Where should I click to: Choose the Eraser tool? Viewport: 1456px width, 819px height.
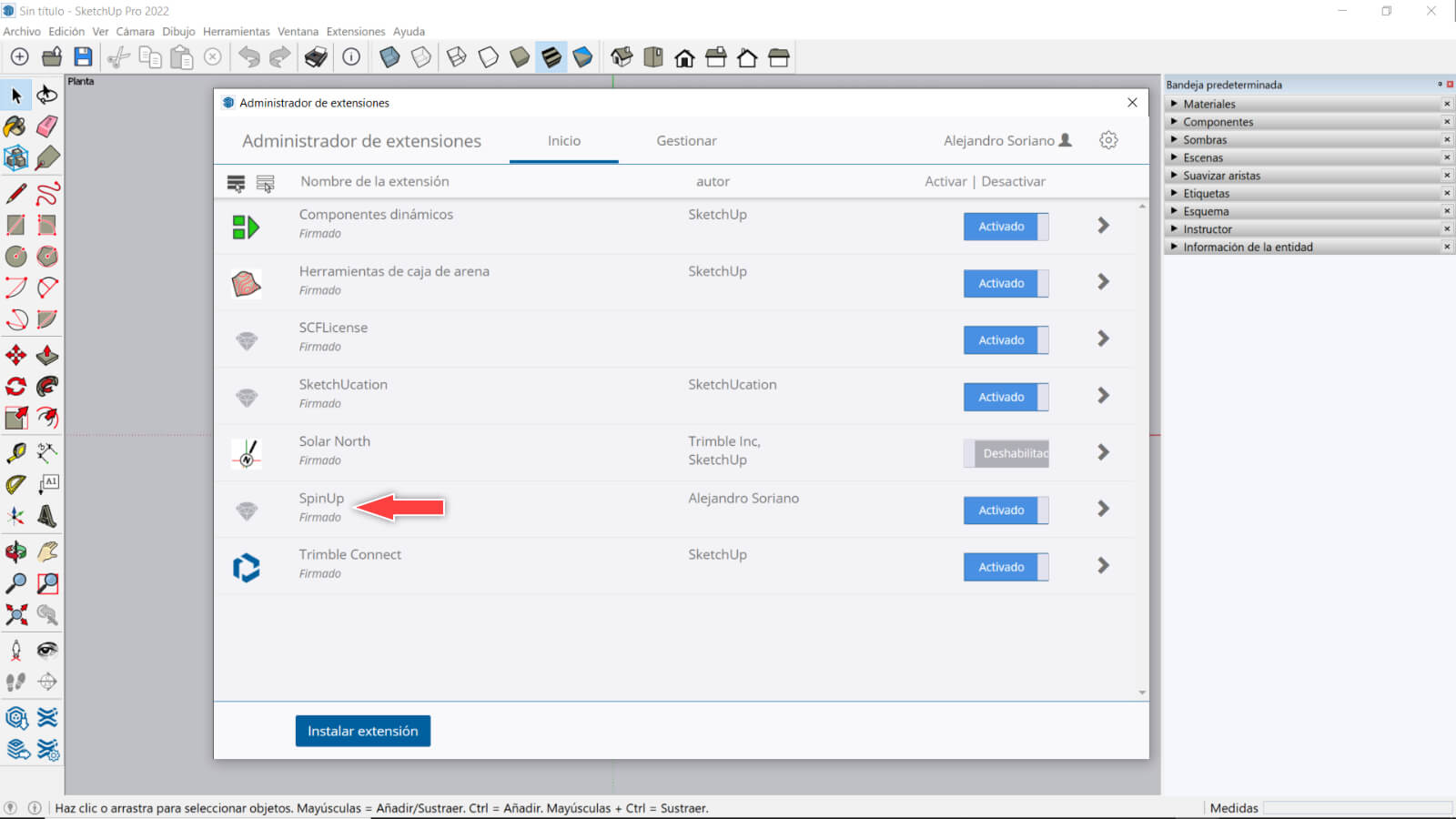point(47,126)
